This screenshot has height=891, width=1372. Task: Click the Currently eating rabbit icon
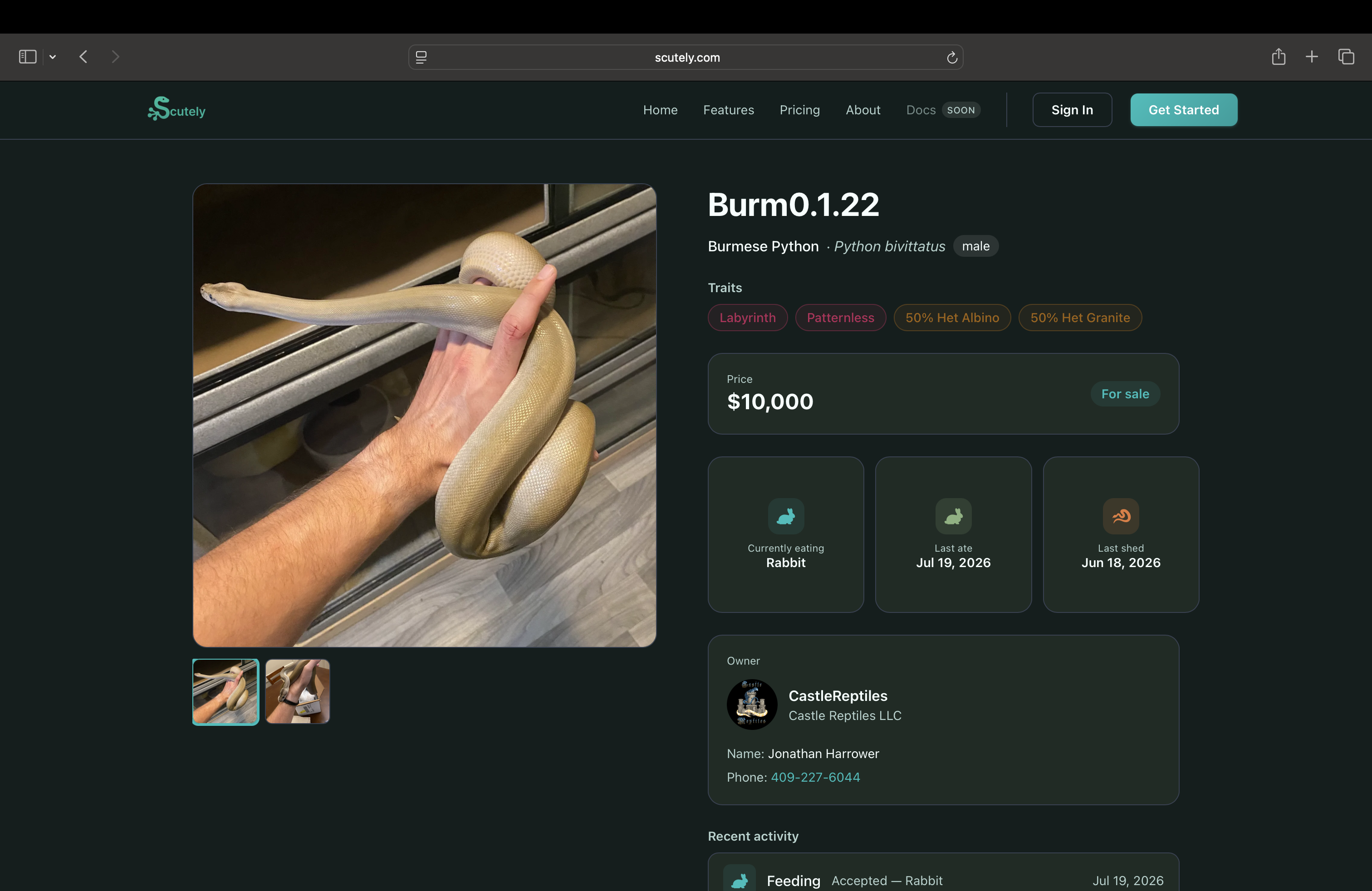785,516
